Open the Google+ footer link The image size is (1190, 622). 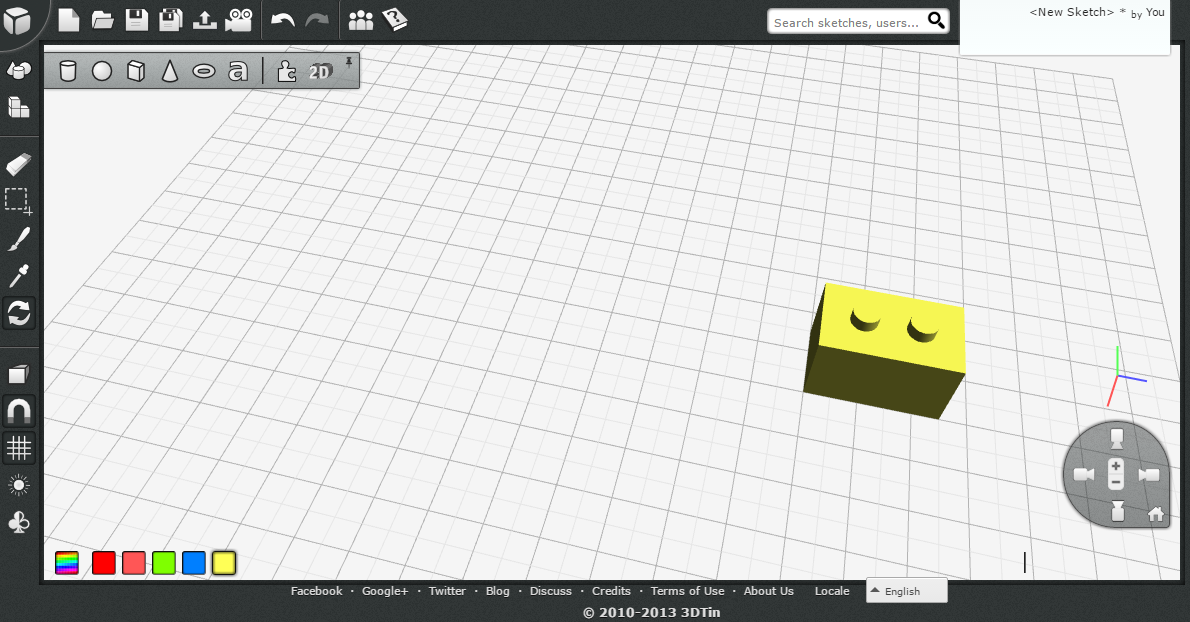[385, 591]
